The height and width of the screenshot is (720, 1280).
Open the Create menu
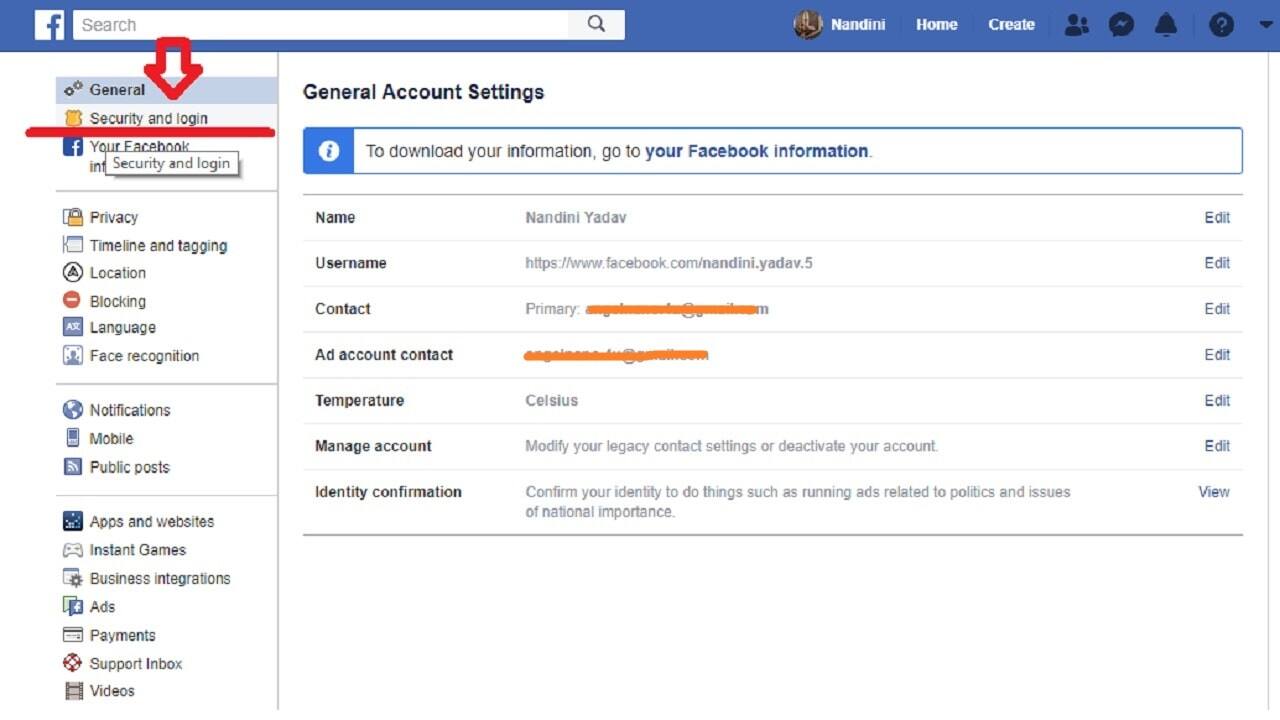(x=1011, y=25)
